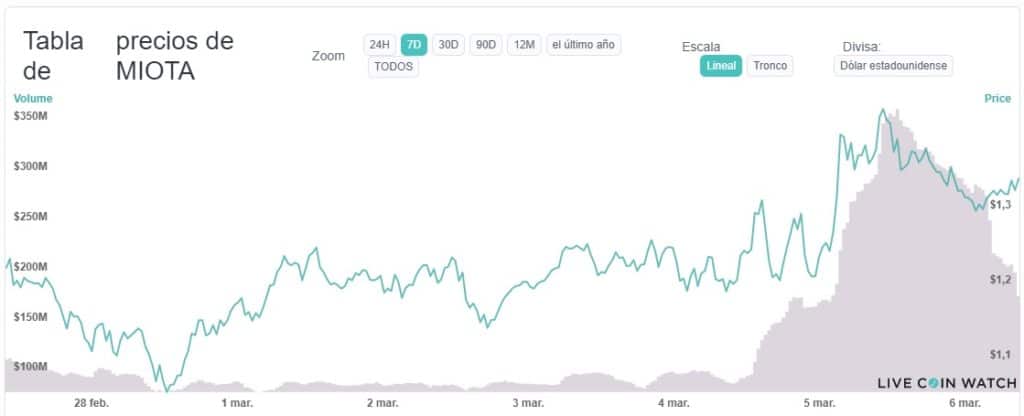Screen dimensions: 1024x416
Task: Click the TODOS zoom button
Action: tap(393, 67)
